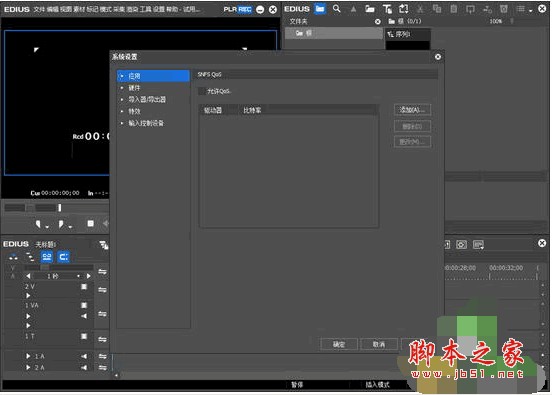Click the copy icon in bin toolbar
Image resolution: width=552 pixels, height=395 pixels.
437,9
